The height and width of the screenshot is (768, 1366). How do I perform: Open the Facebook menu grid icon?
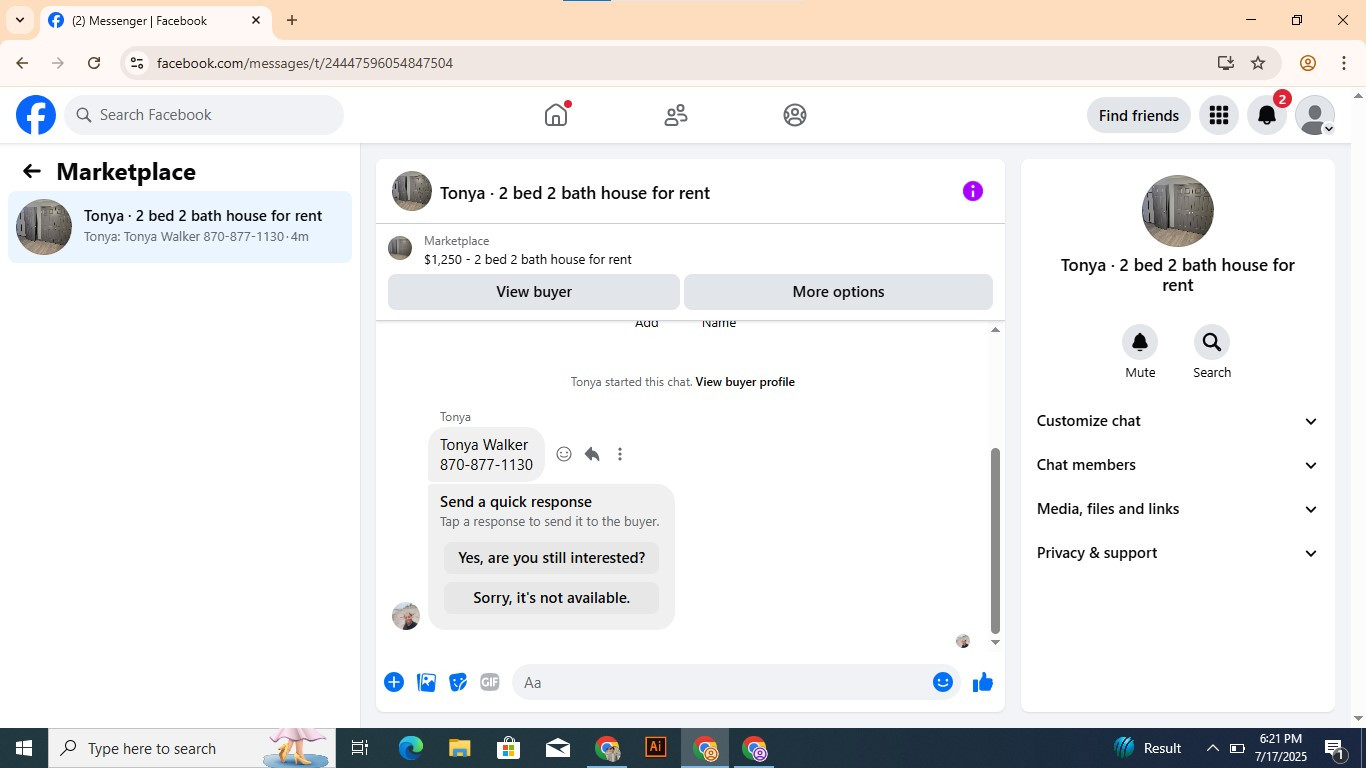coord(1218,115)
